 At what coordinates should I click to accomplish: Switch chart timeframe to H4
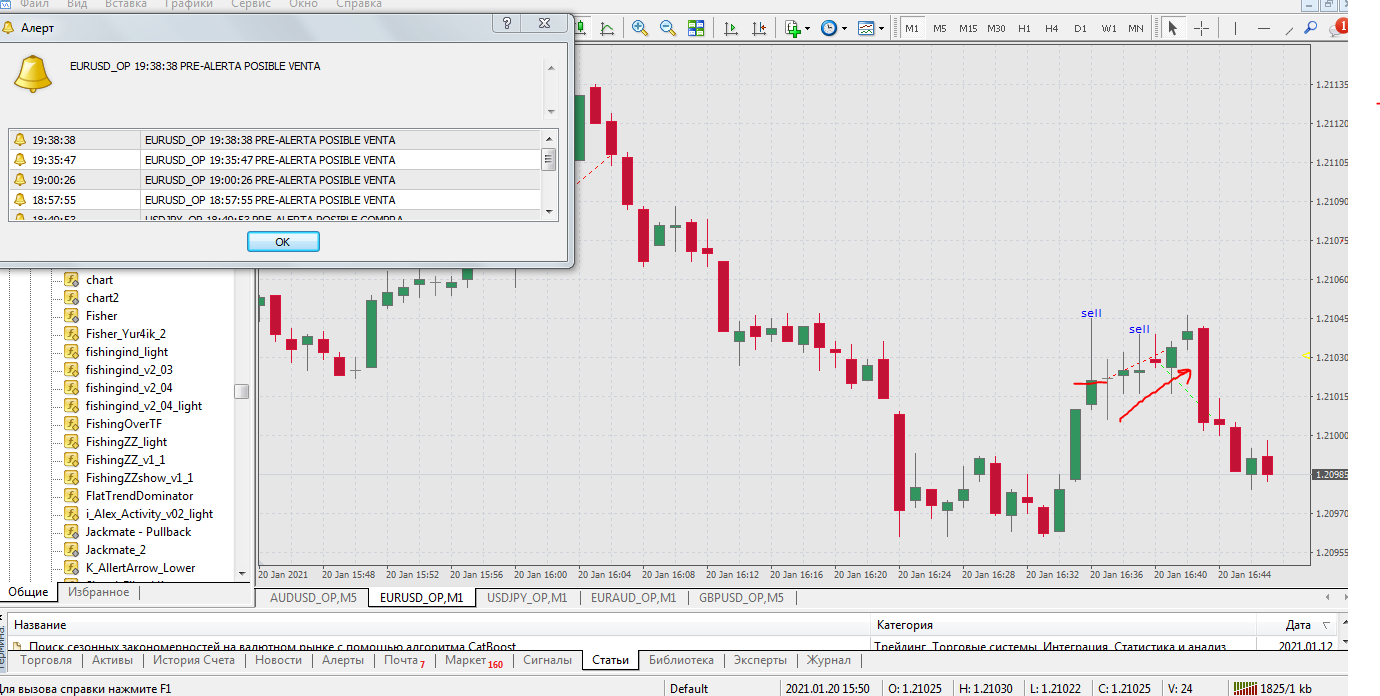click(1052, 28)
